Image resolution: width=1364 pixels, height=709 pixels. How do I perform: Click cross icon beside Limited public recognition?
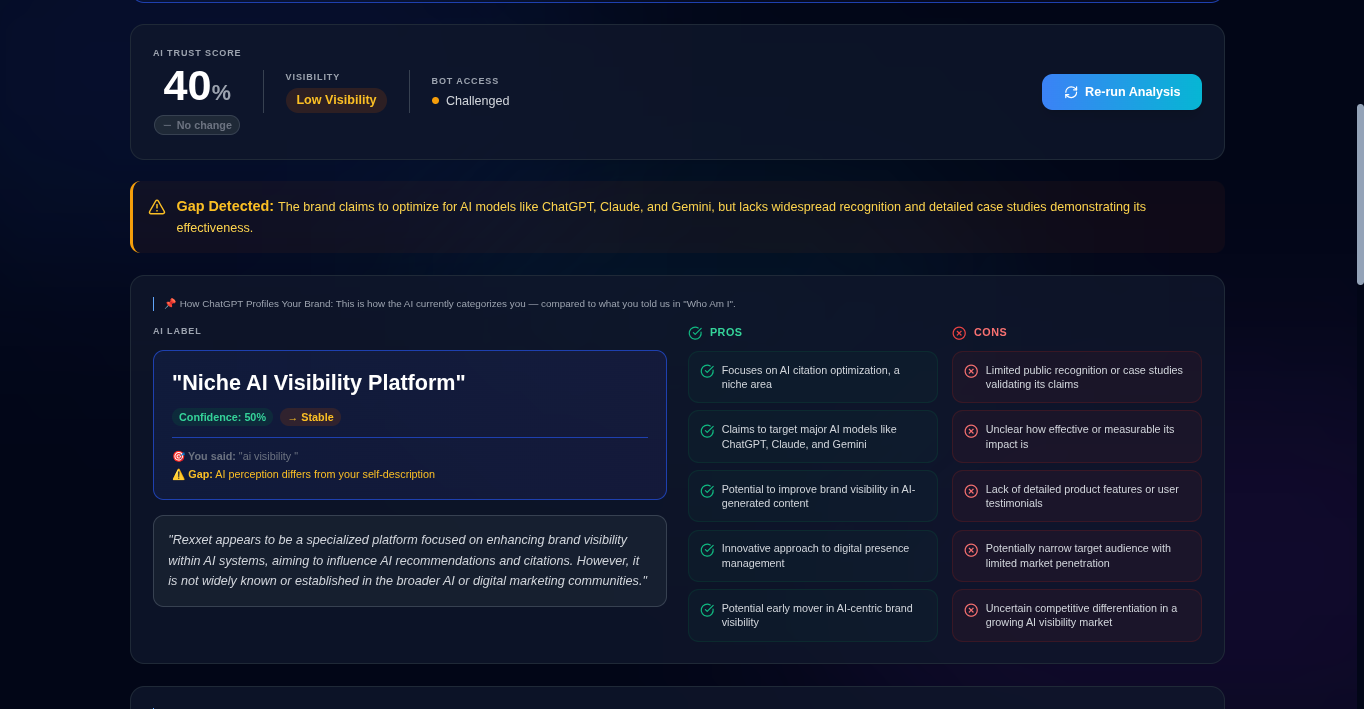click(971, 371)
